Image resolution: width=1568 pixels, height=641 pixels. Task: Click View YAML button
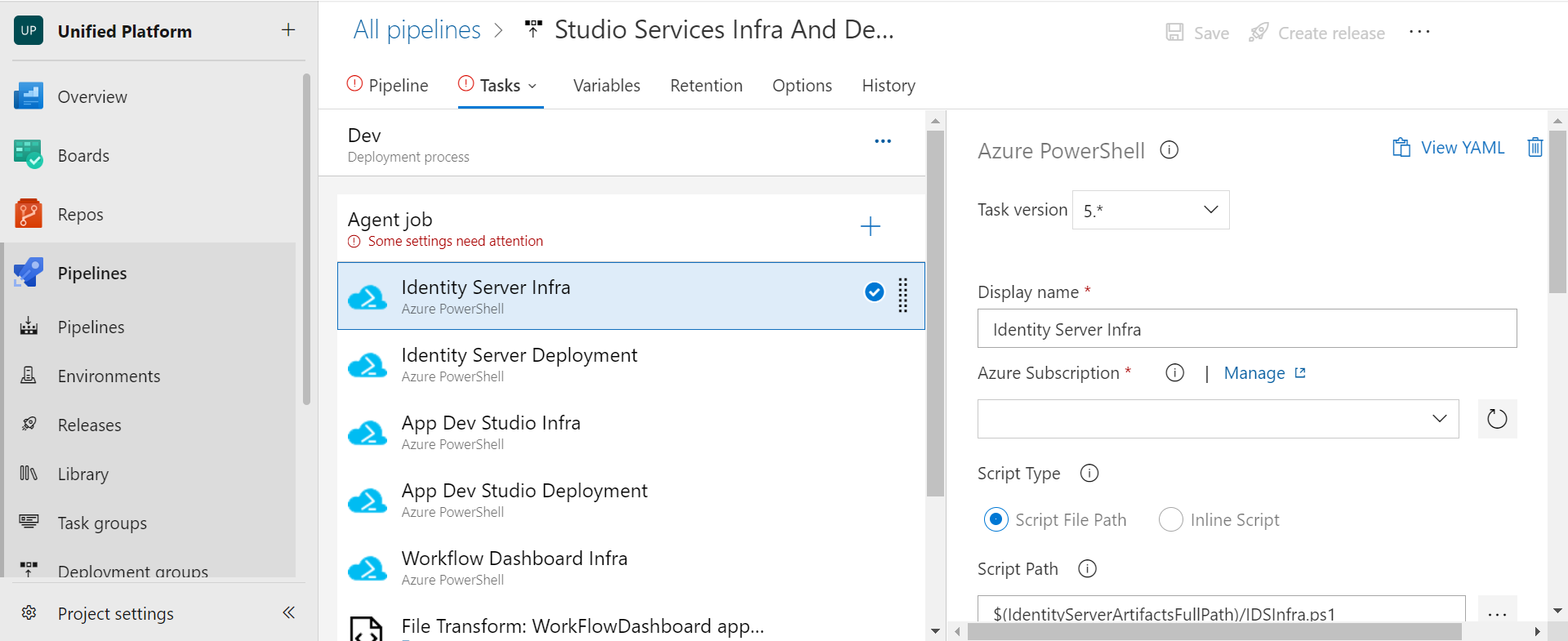[x=1448, y=148]
